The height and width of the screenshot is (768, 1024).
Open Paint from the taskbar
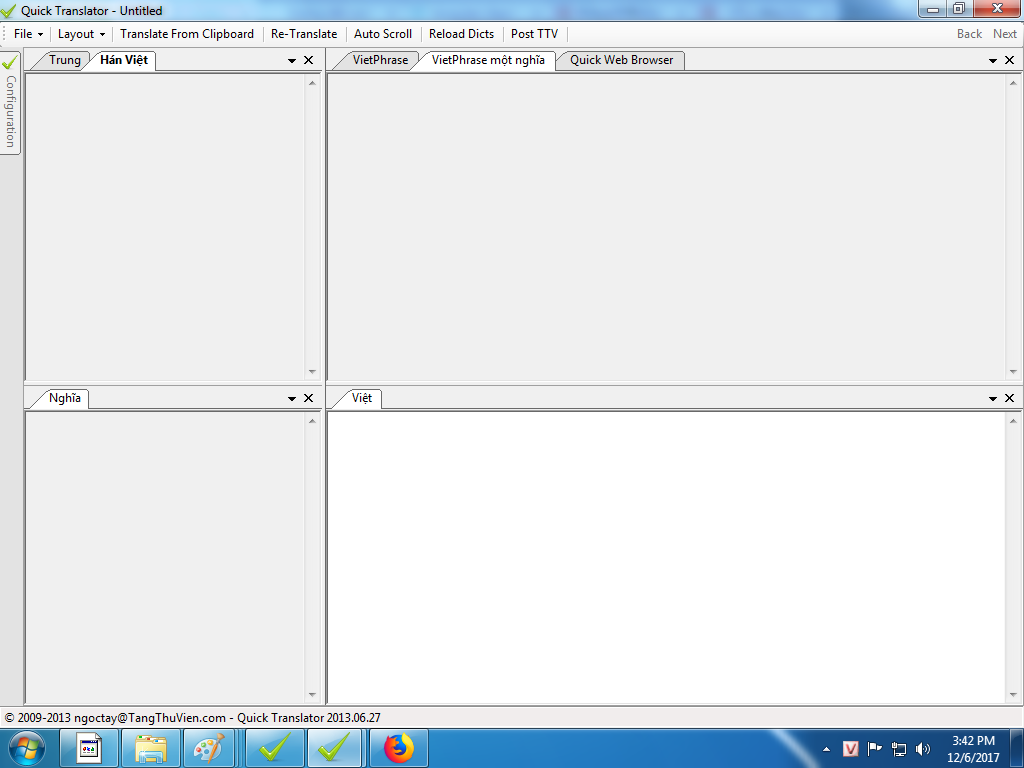click(209, 748)
